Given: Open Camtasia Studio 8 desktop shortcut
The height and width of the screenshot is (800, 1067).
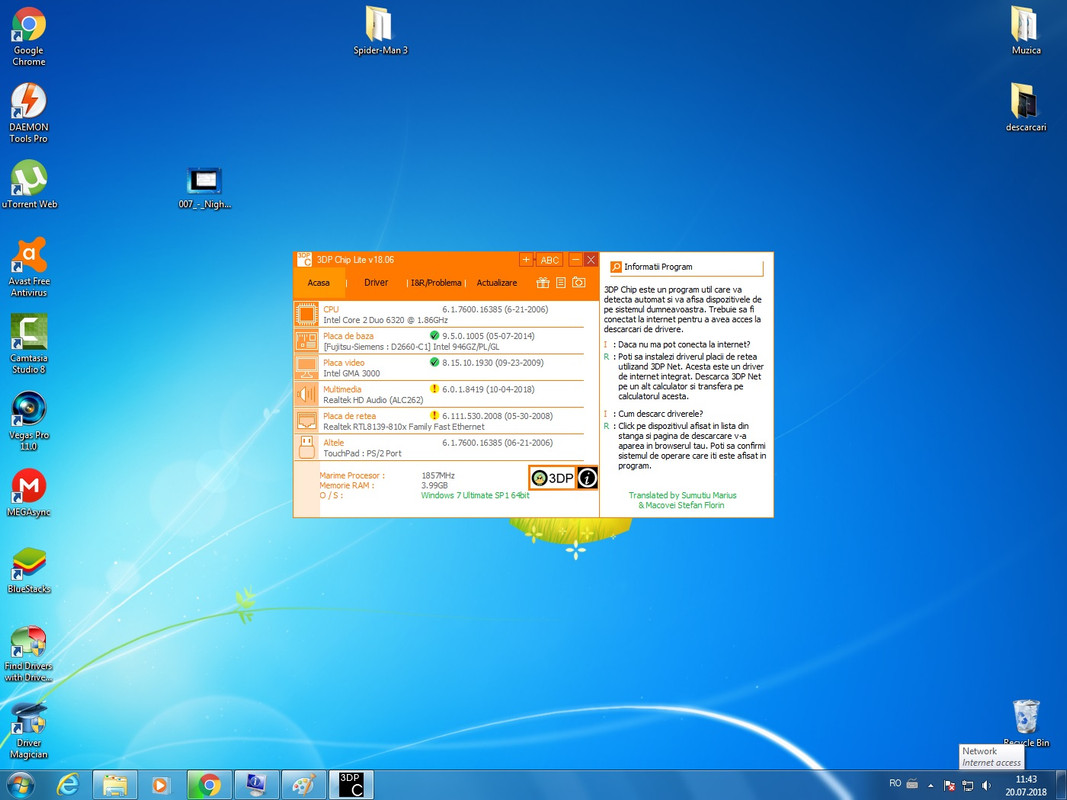Looking at the screenshot, I should tap(29, 344).
